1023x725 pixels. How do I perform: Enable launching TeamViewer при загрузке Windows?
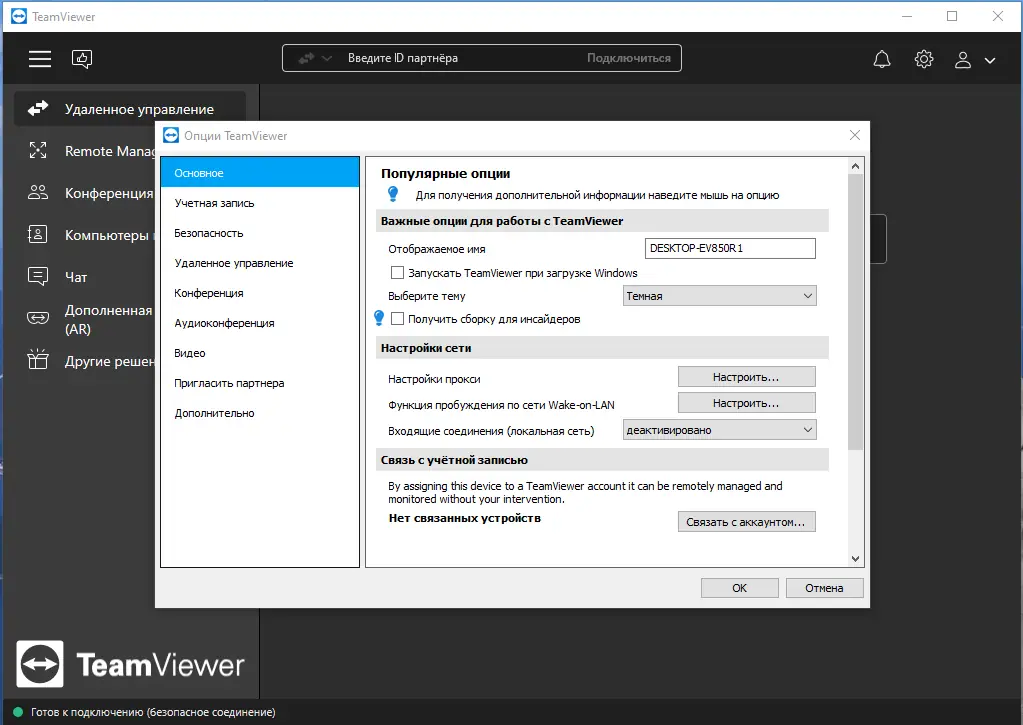pos(396,272)
